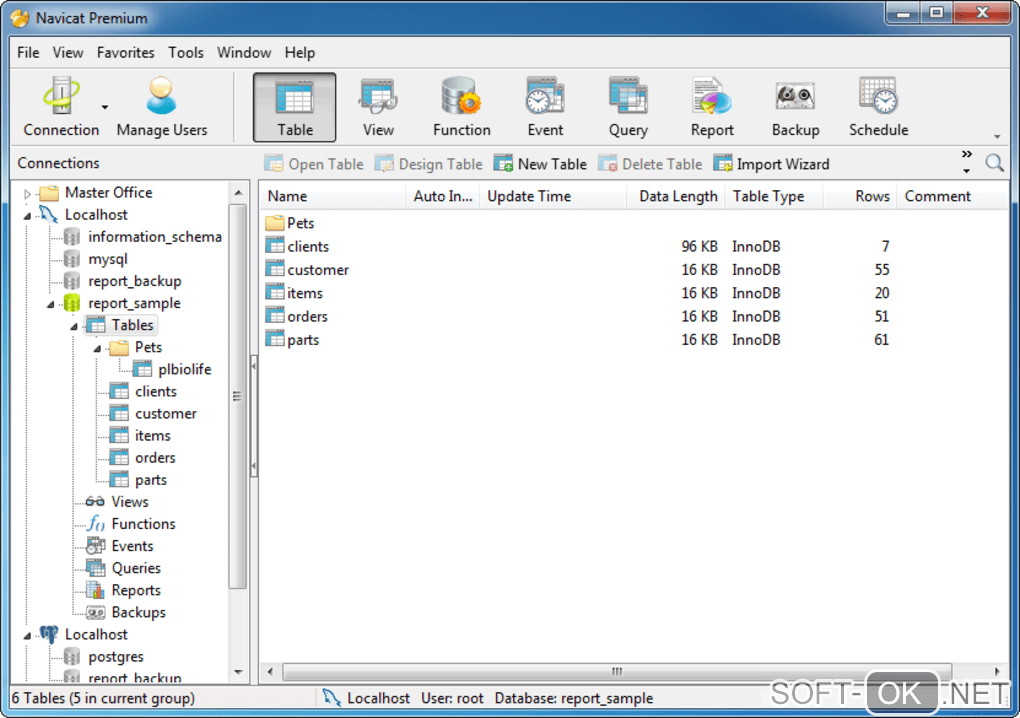Click the Connection toolbar icon
Image resolution: width=1020 pixels, height=718 pixels.
coord(61,107)
